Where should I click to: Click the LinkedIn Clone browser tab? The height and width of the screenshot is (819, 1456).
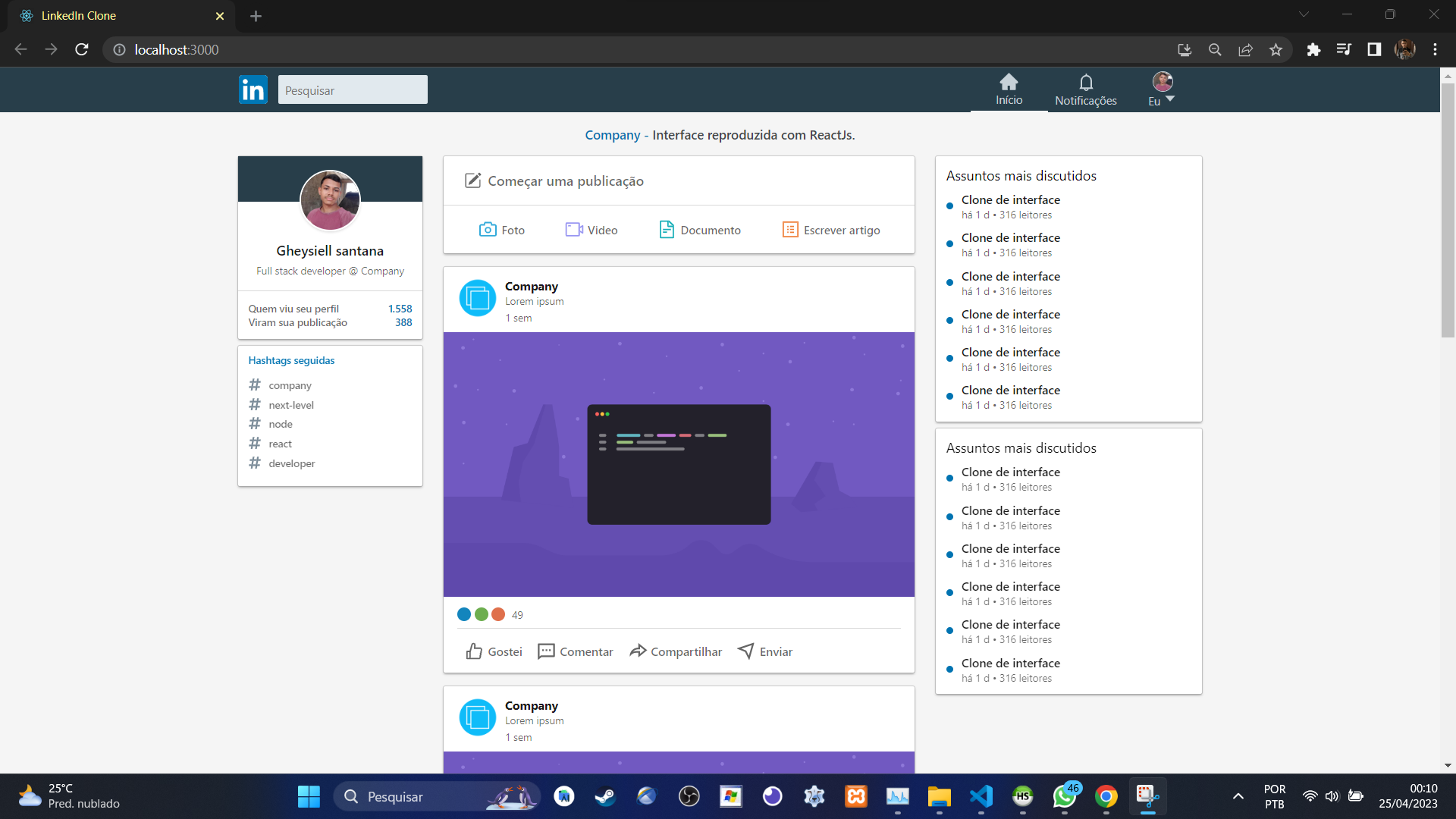tap(114, 16)
